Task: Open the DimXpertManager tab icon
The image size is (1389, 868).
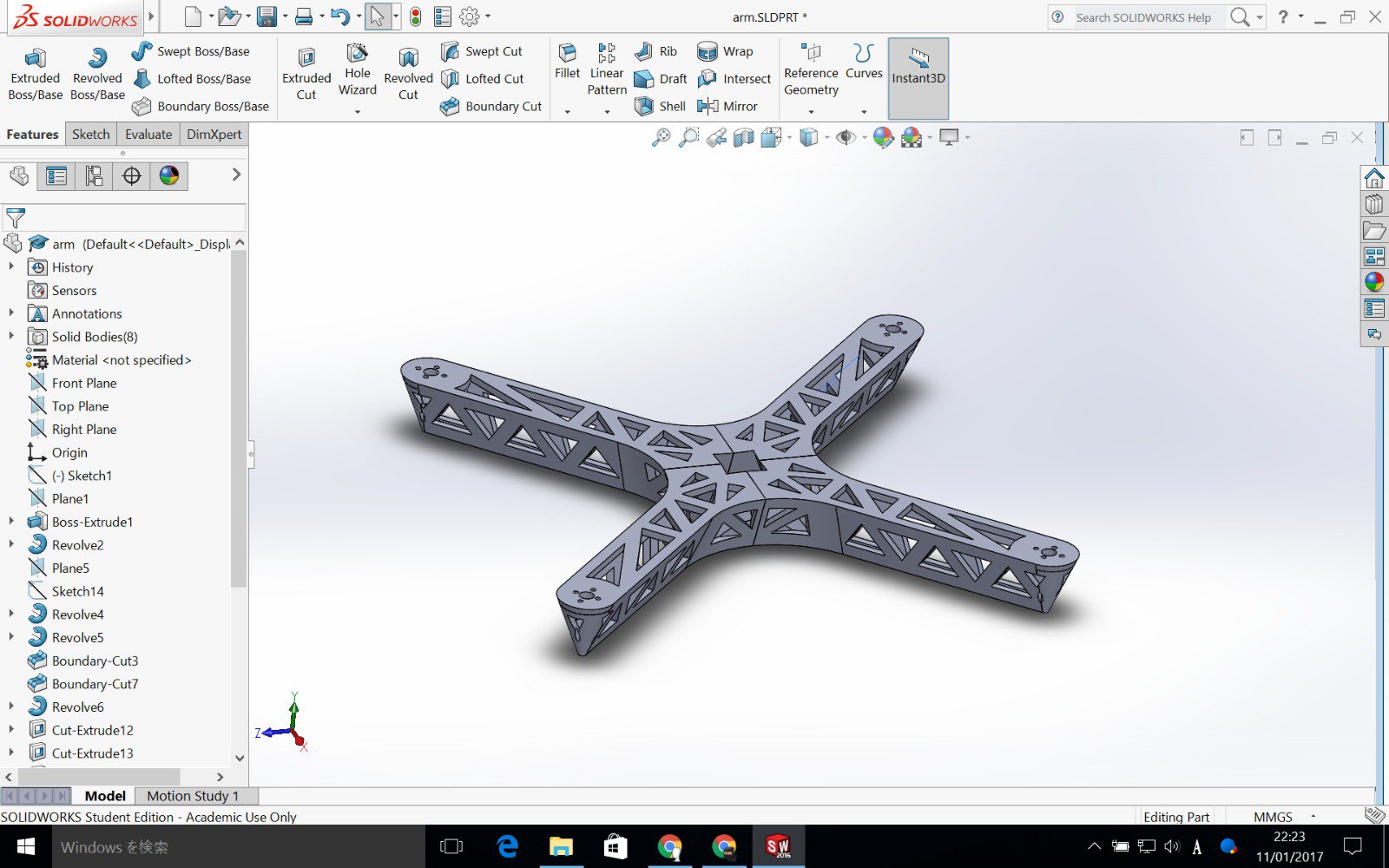Action: pyautogui.click(x=131, y=176)
